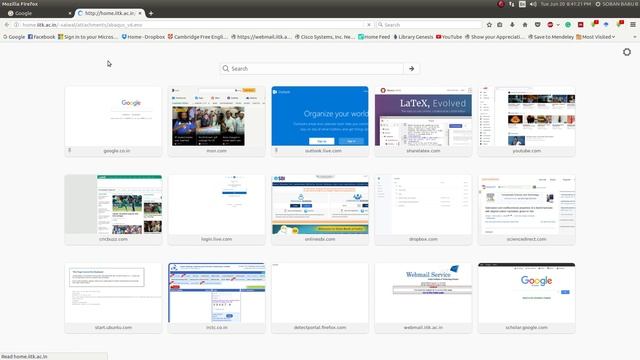
Task: Open the cricbuzz.com tile
Action: point(113,209)
